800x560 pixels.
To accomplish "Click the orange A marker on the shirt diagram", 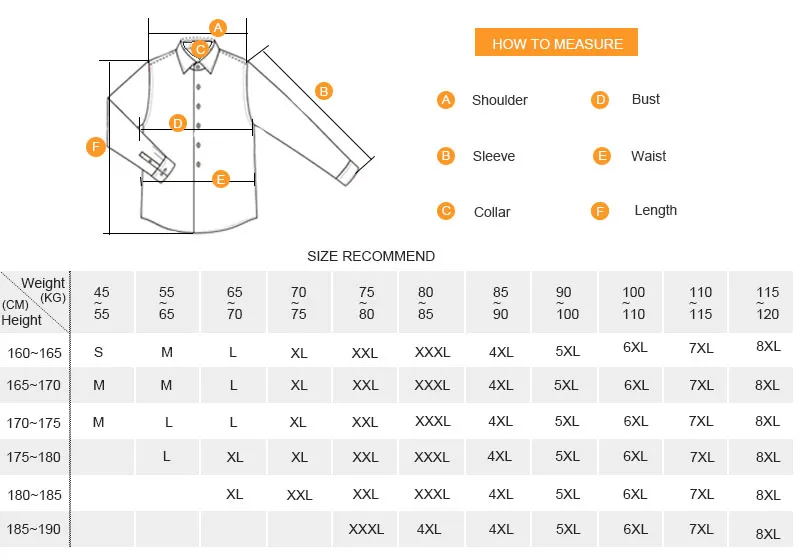I will 218,28.
